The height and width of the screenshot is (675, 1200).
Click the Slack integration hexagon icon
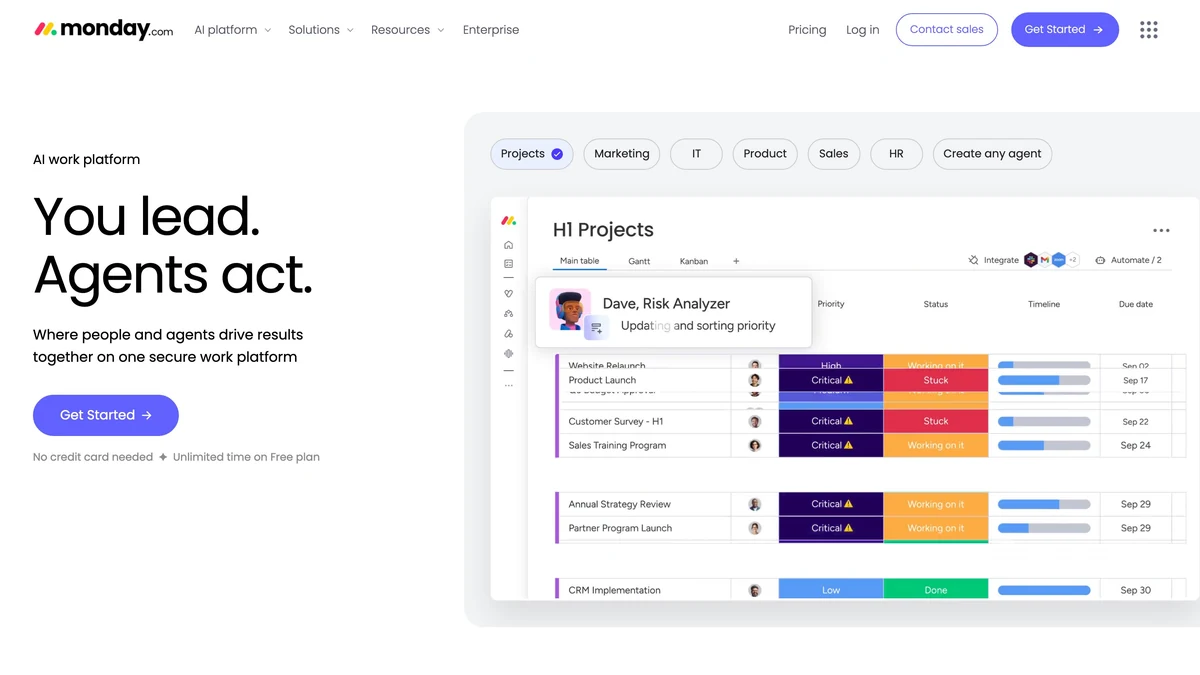coord(1031,260)
